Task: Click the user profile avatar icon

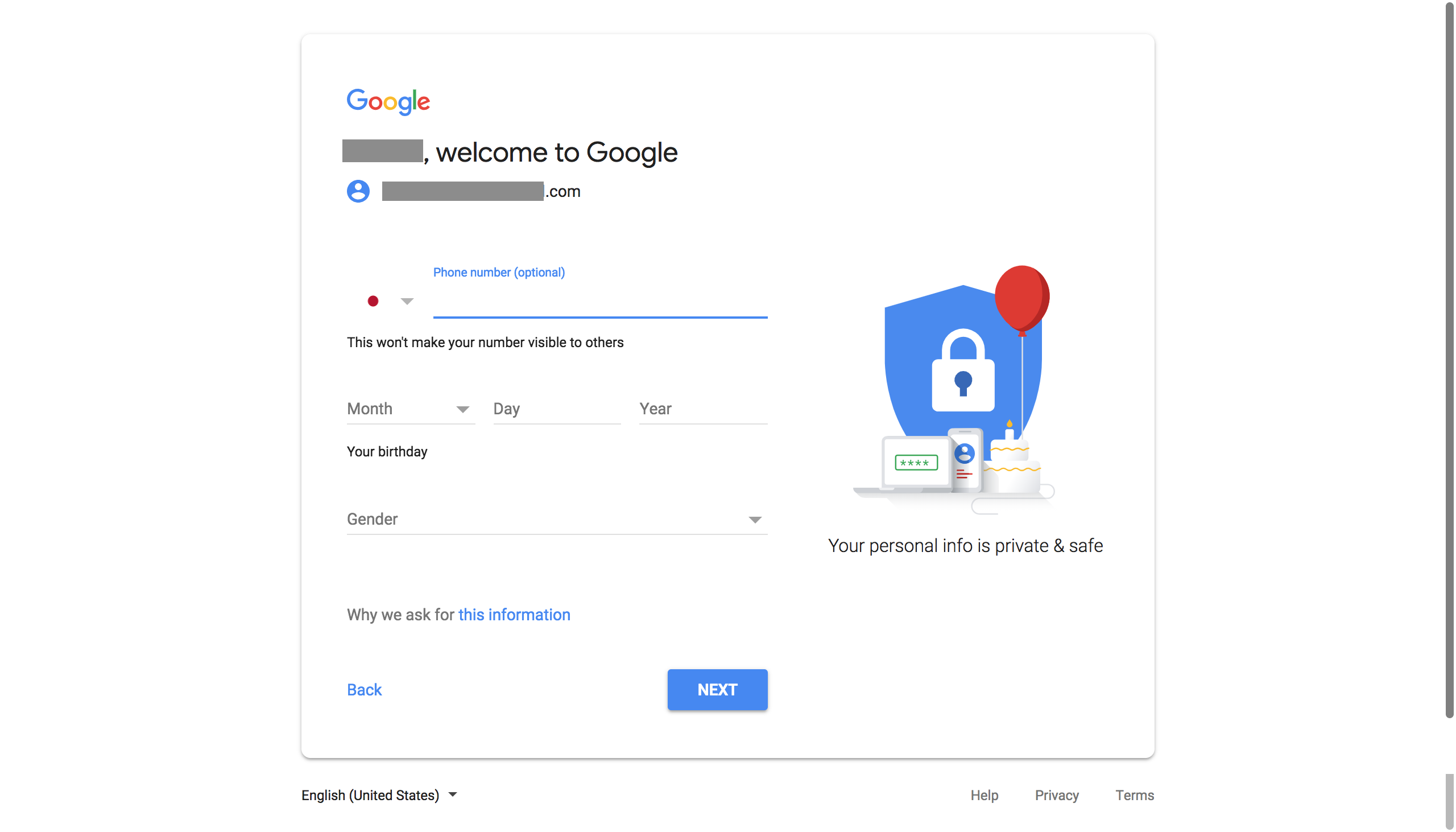Action: [x=357, y=190]
